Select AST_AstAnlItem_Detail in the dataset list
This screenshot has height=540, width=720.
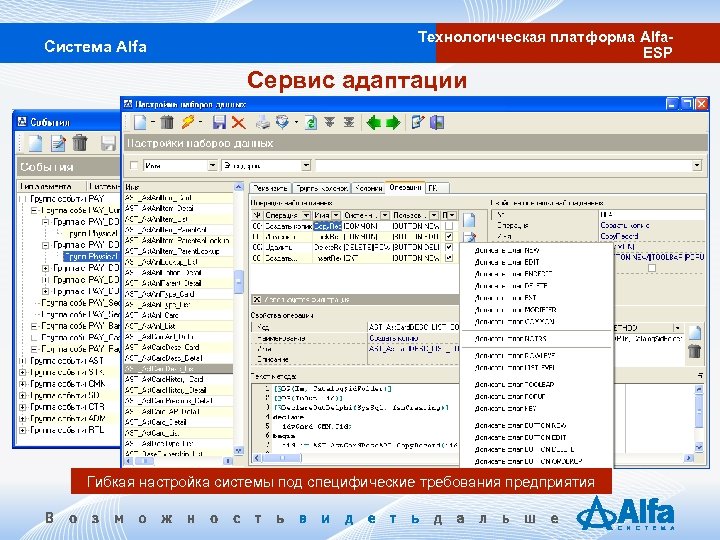[178, 208]
